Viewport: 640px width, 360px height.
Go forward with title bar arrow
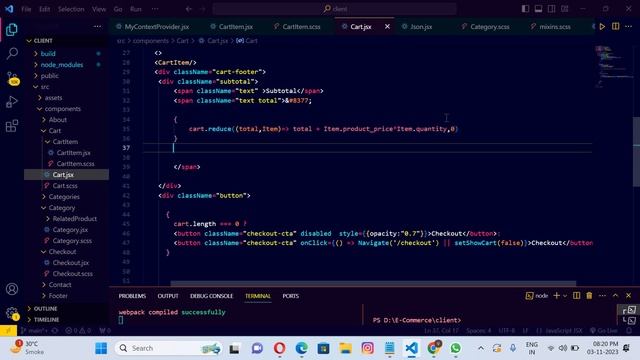click(x=202, y=9)
